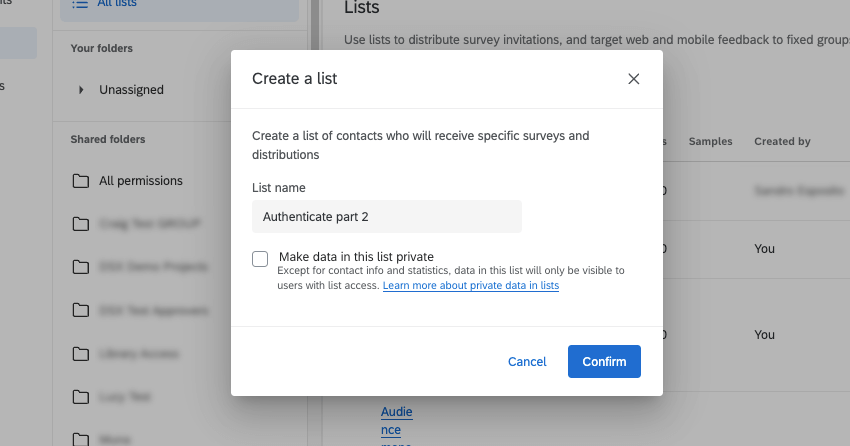The height and width of the screenshot is (446, 850).
Task: Click the folder icon beside Lucy Test
Action: (x=80, y=397)
